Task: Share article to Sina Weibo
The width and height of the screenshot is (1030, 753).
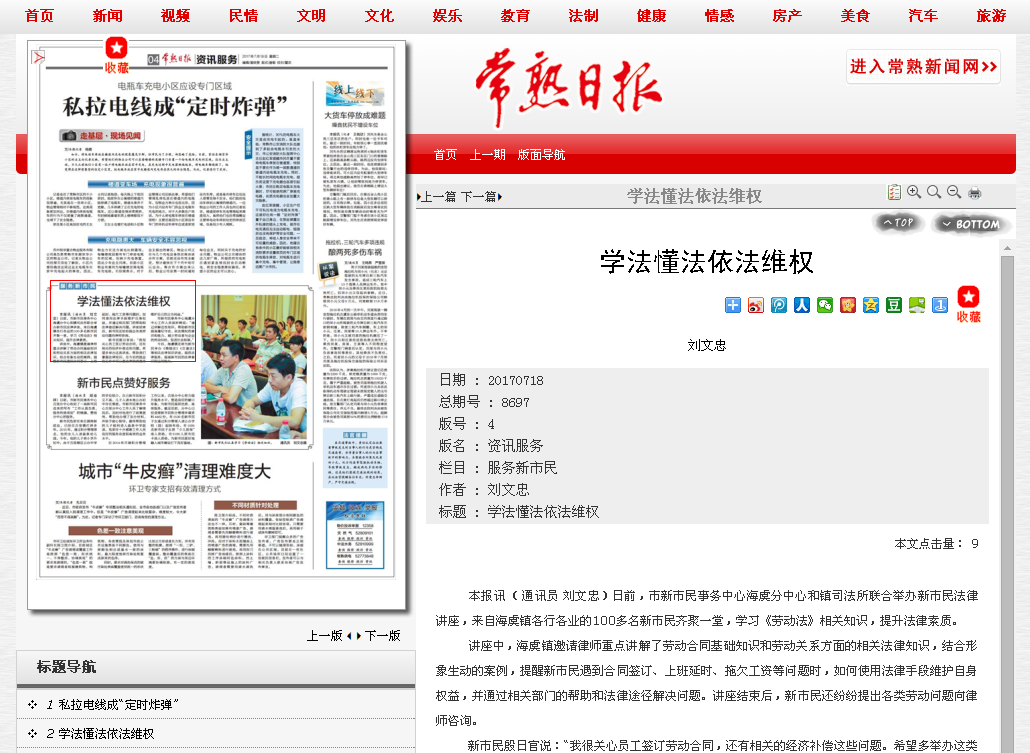Action: (x=755, y=305)
